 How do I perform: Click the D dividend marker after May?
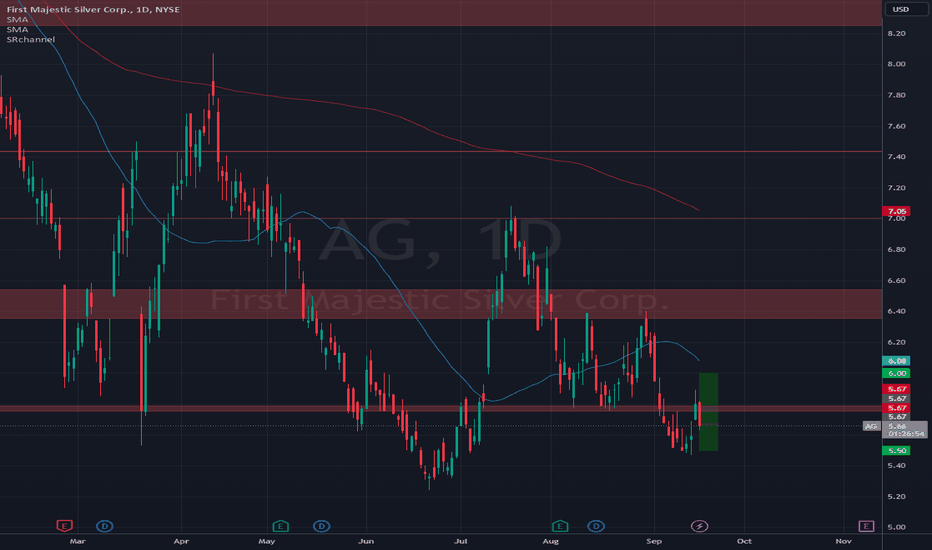(x=322, y=526)
